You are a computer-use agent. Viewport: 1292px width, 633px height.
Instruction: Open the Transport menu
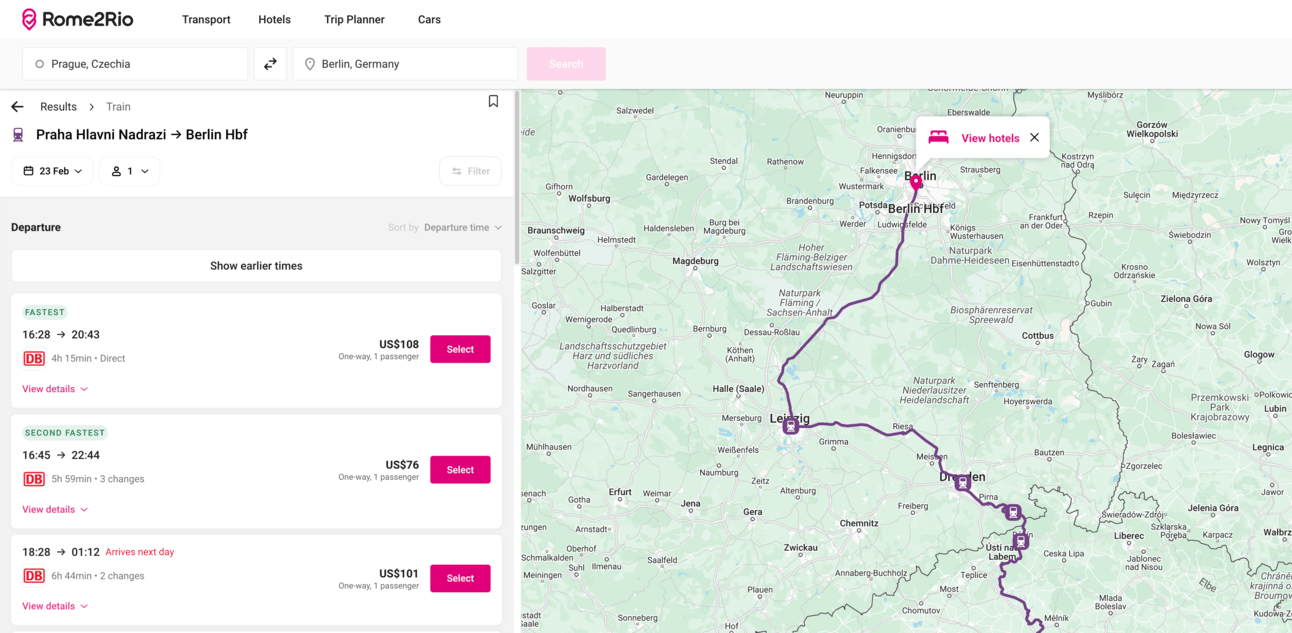point(206,19)
